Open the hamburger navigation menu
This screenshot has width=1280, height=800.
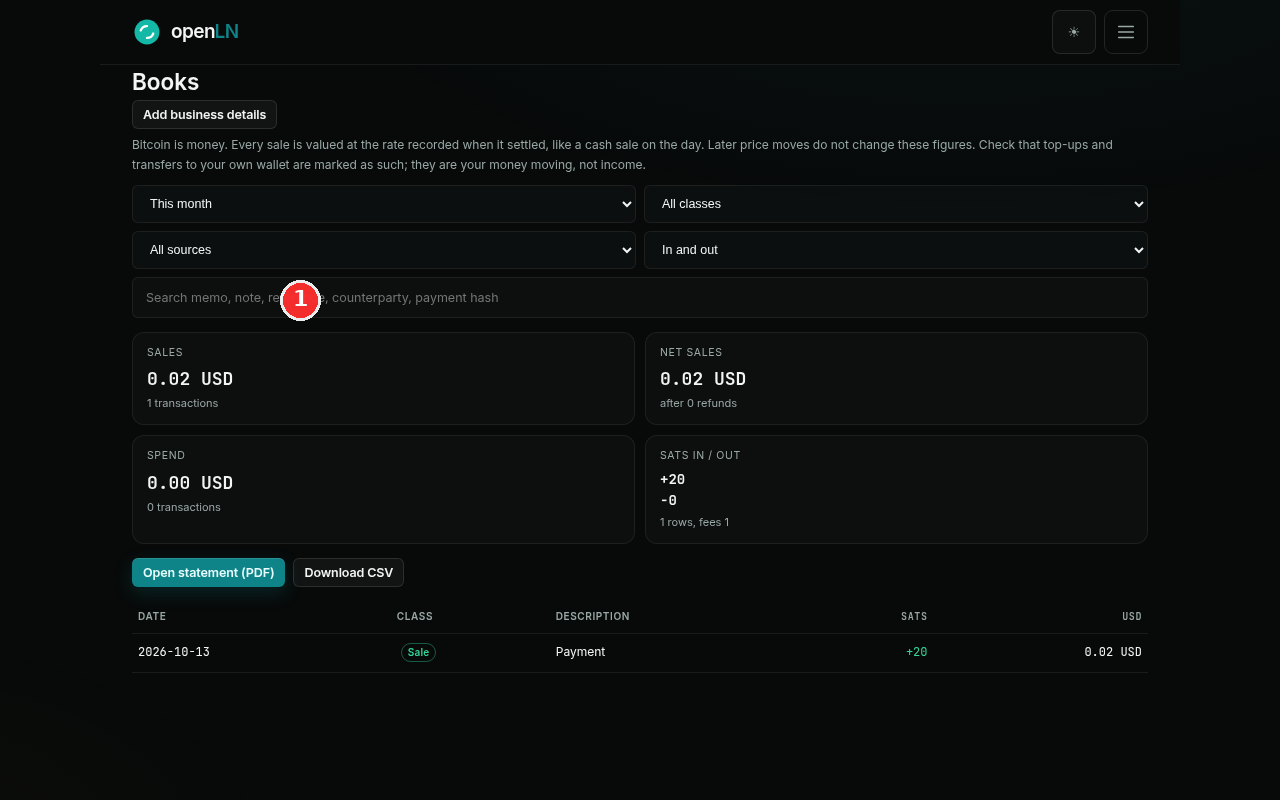point(1126,32)
